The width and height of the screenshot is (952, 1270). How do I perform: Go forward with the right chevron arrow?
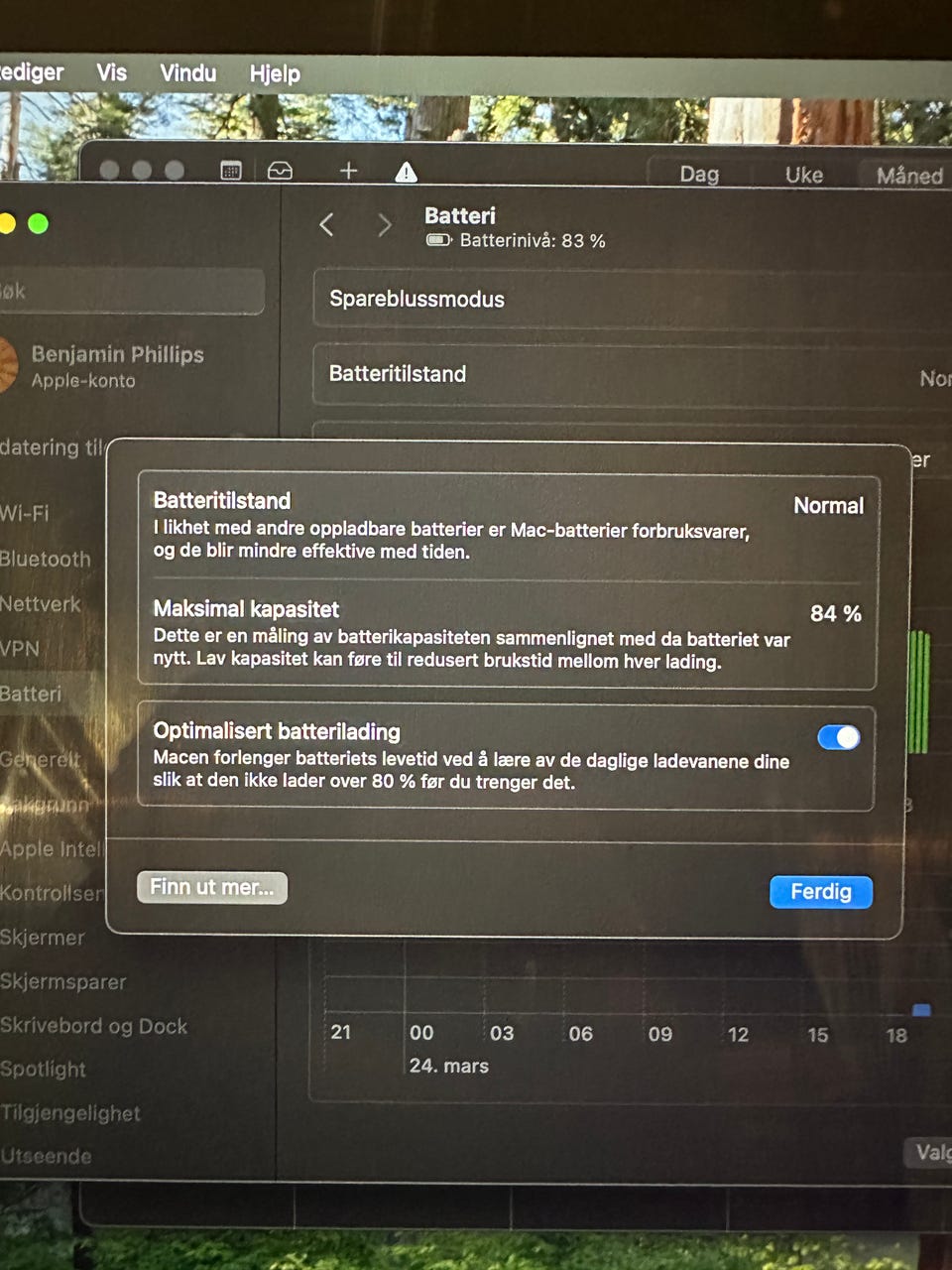pos(384,225)
